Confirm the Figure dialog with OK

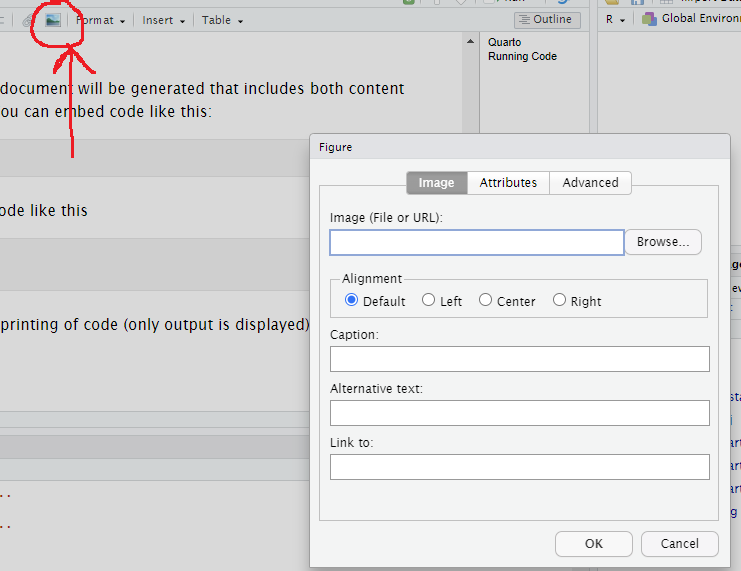[593, 543]
